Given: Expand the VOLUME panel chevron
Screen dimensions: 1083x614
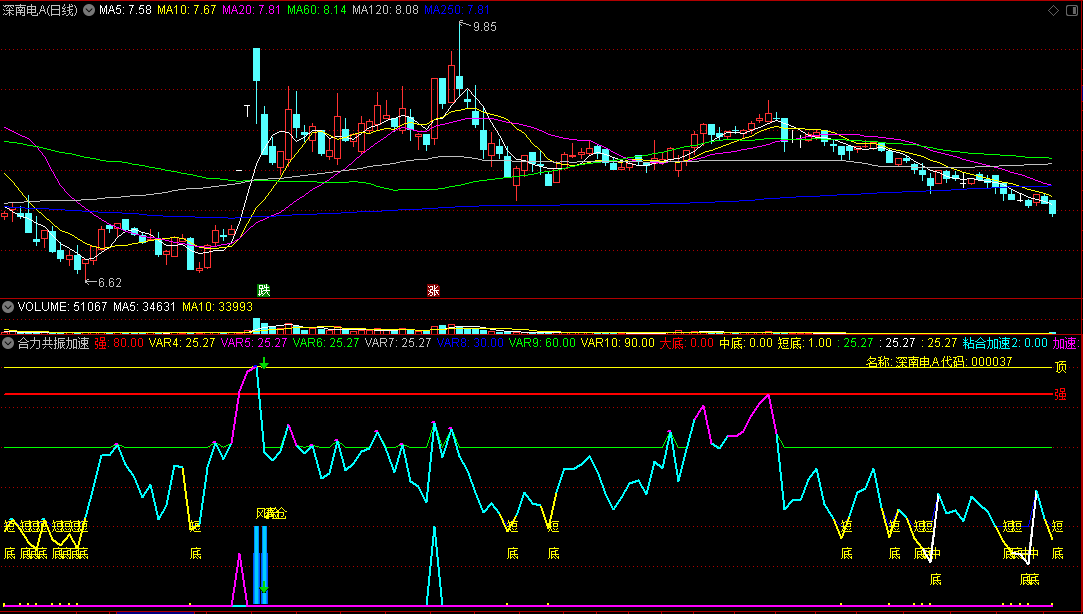Looking at the screenshot, I should tap(8, 307).
